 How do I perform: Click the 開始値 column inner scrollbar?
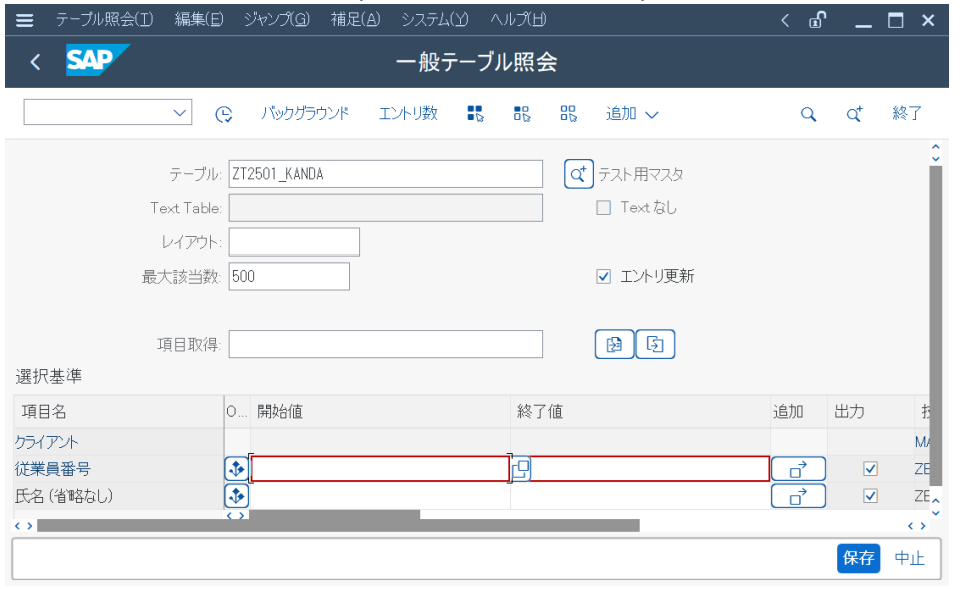coord(334,515)
